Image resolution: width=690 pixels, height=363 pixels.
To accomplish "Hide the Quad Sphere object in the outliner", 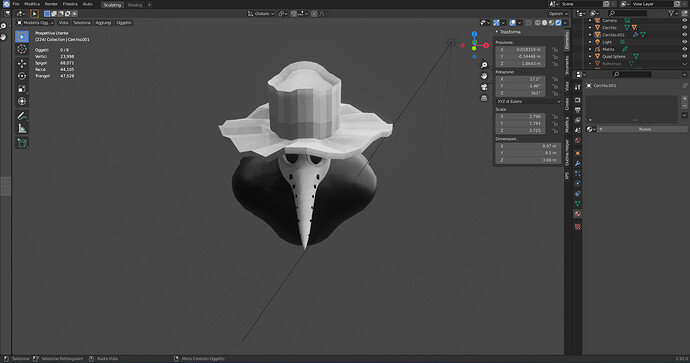I will (684, 56).
